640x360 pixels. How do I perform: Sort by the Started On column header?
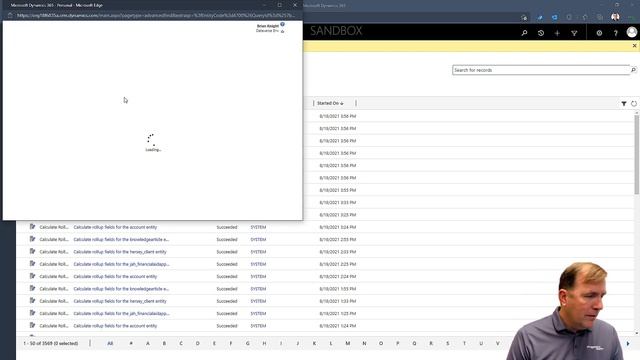pyautogui.click(x=330, y=103)
